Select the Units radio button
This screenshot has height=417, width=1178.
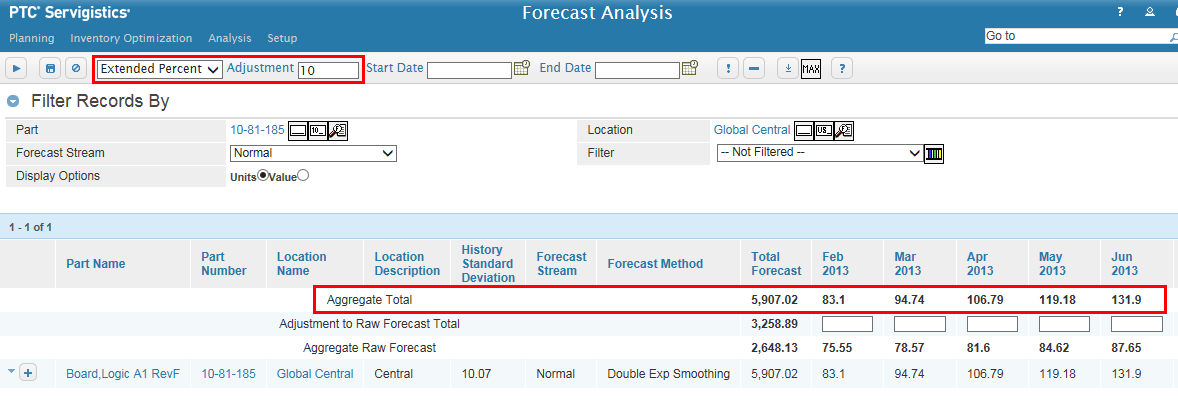point(263,176)
